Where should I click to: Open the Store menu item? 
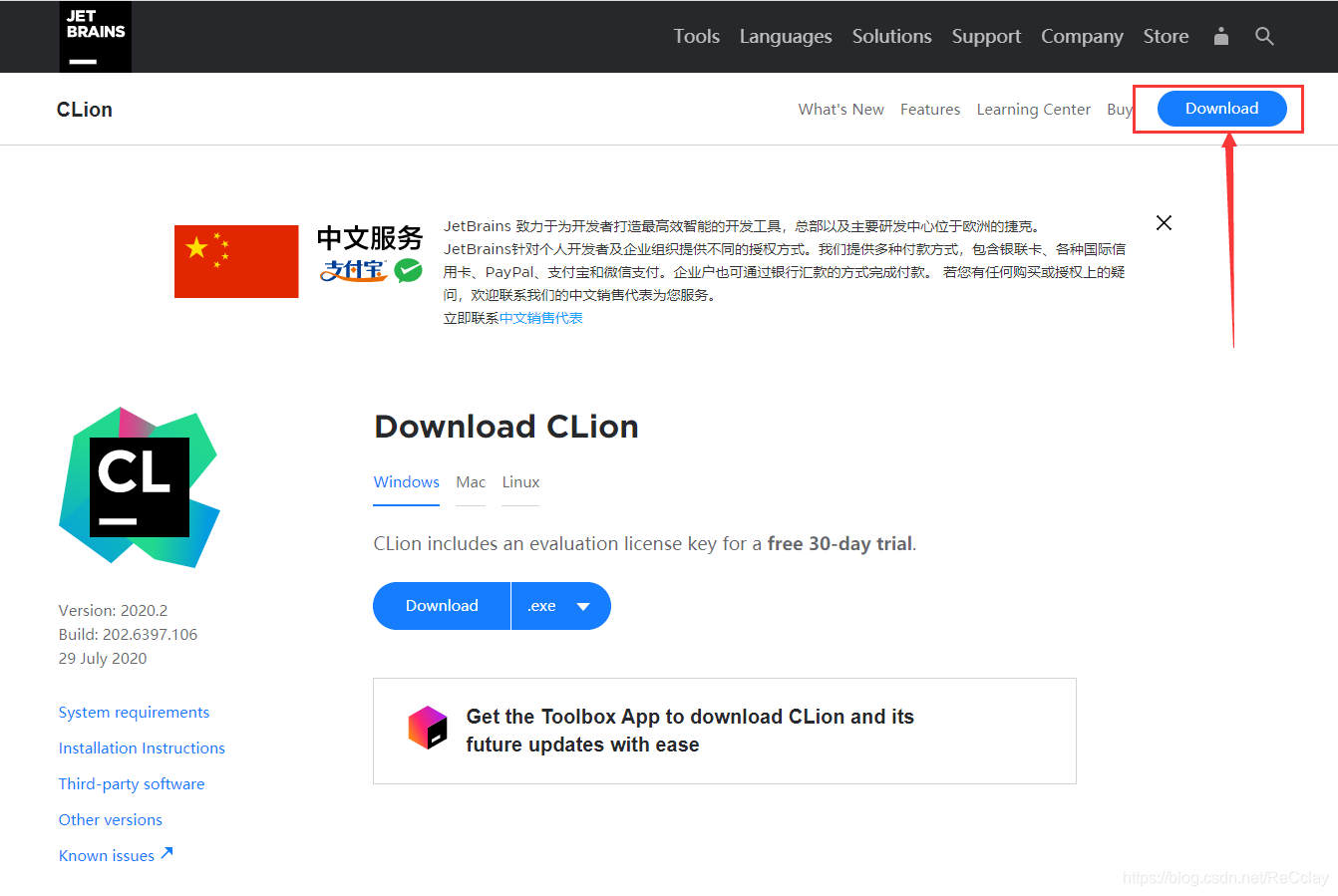(x=1166, y=37)
